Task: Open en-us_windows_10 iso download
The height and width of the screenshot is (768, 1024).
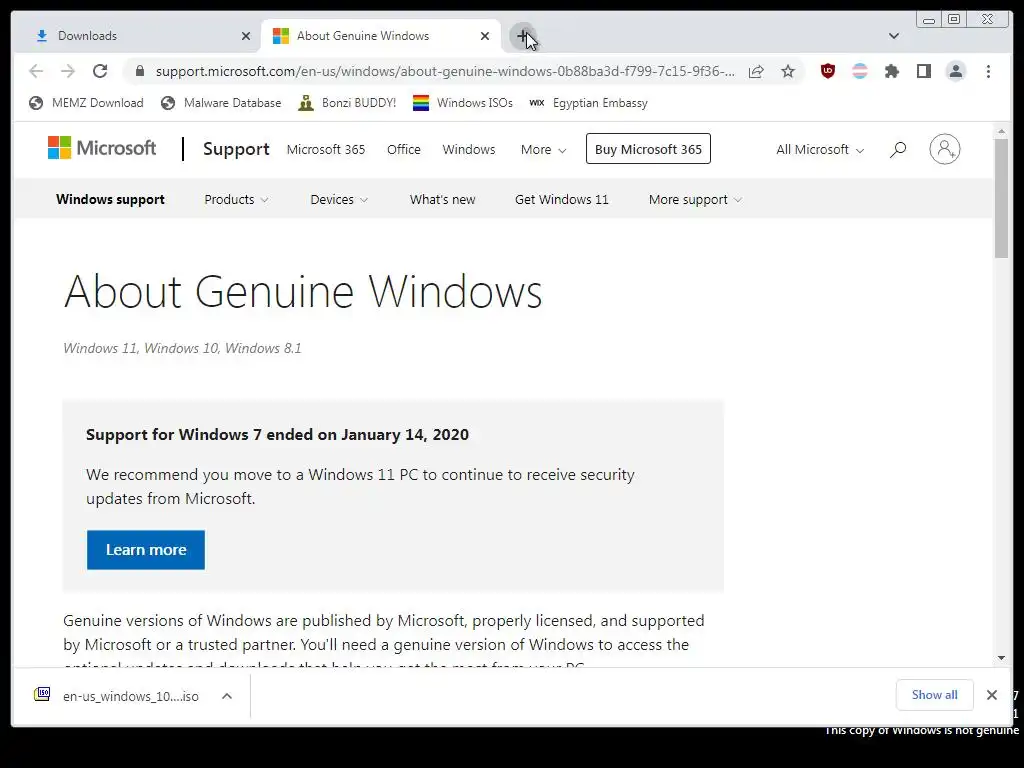Action: [131, 696]
